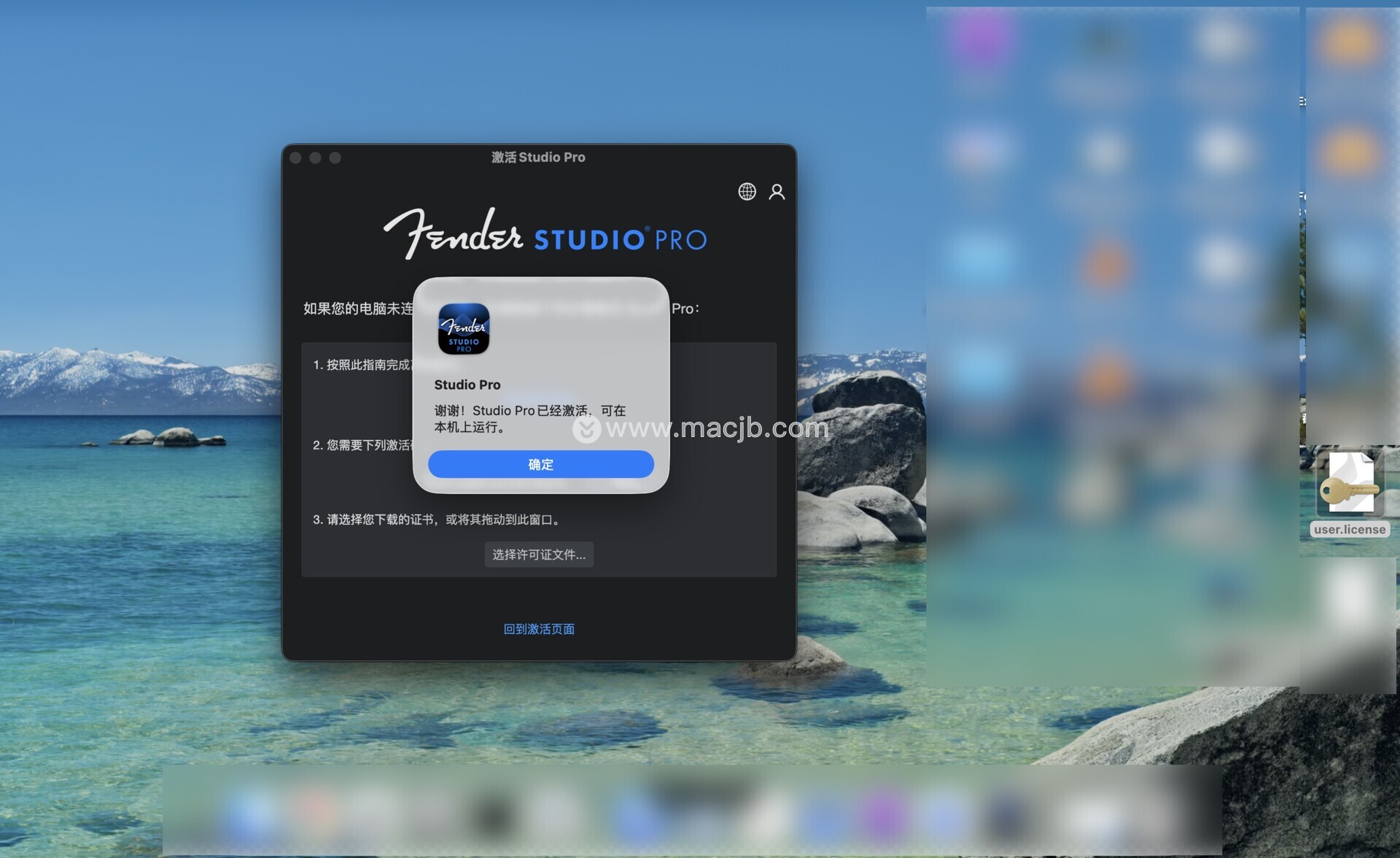Follow the 回到激活页面 link
This screenshot has height=858, width=1400.
coord(539,629)
